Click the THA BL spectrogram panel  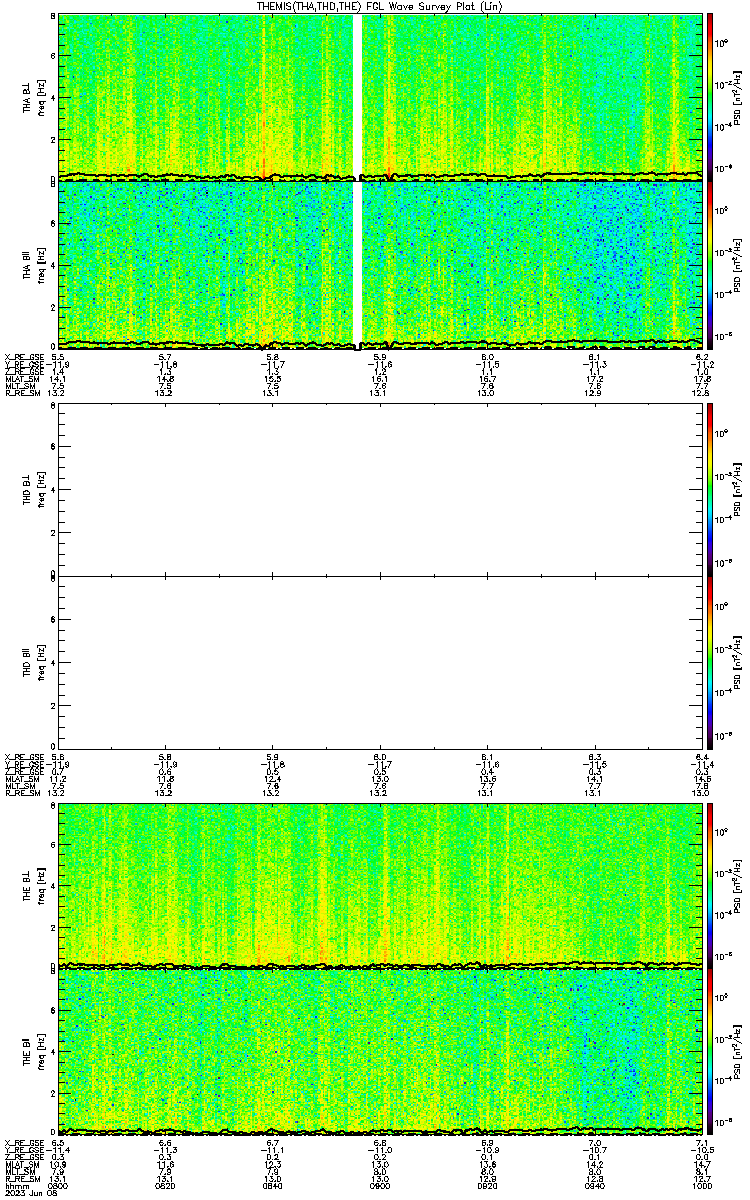click(380, 97)
